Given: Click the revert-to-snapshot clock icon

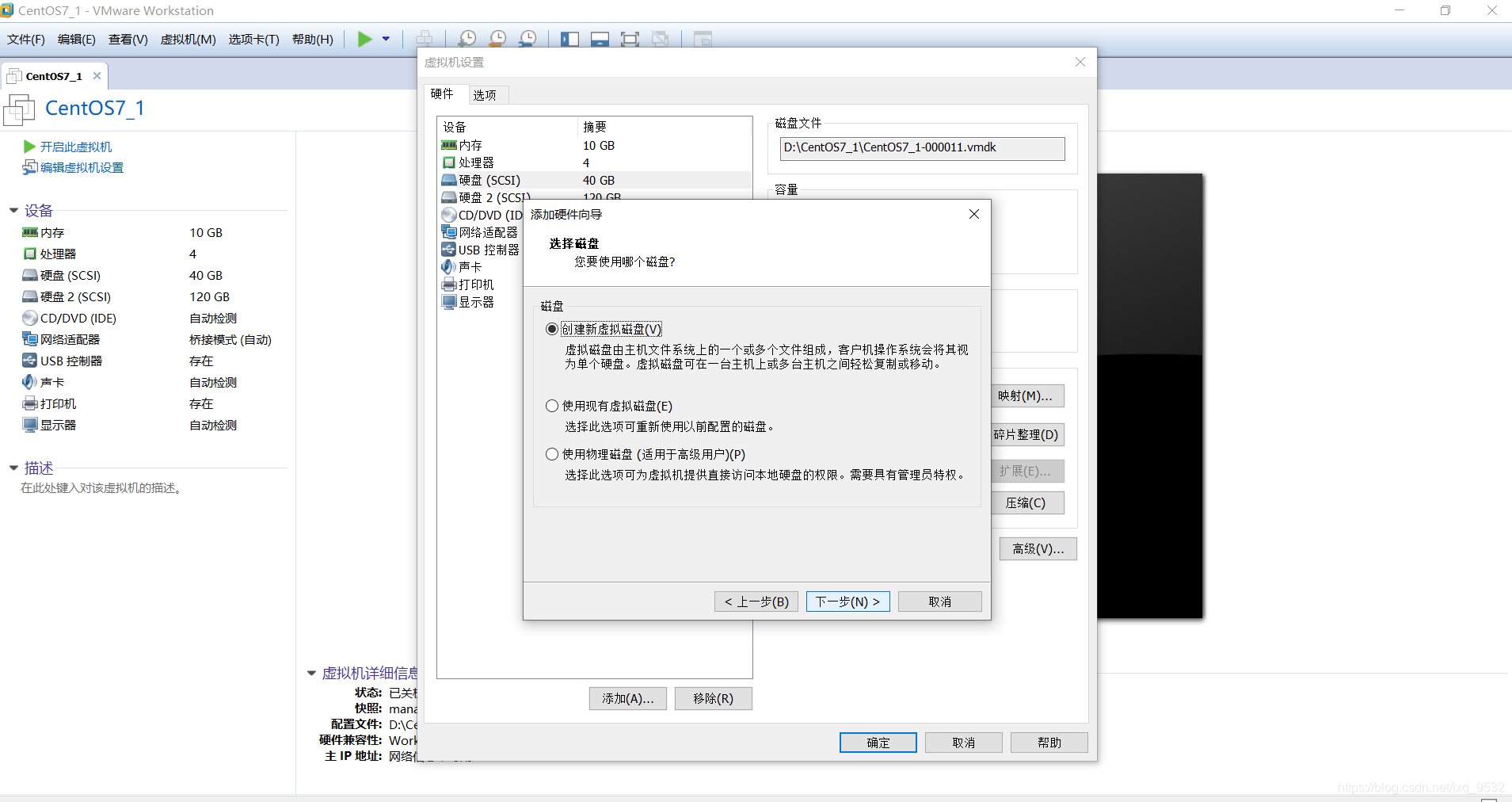Looking at the screenshot, I should 497,39.
